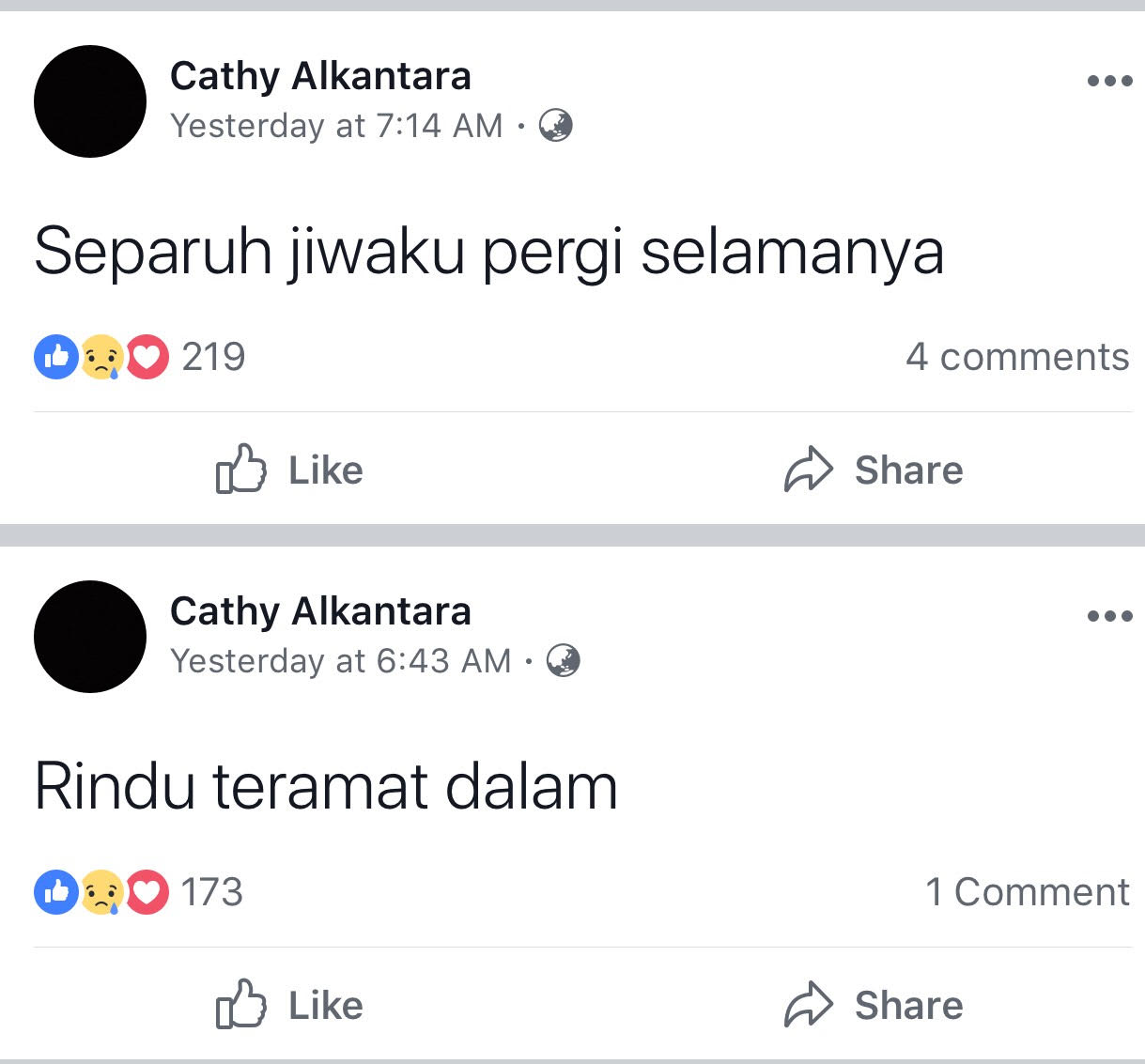Viewport: 1145px width, 1064px height.
Task: Click public globe icon beside 6:43 AM timestamp
Action: point(564,660)
